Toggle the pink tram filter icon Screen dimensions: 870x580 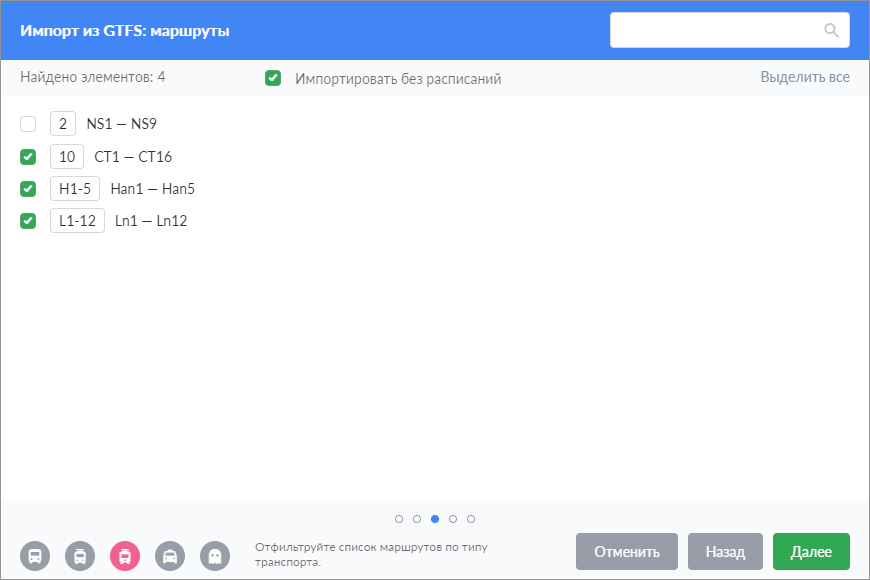(x=125, y=555)
